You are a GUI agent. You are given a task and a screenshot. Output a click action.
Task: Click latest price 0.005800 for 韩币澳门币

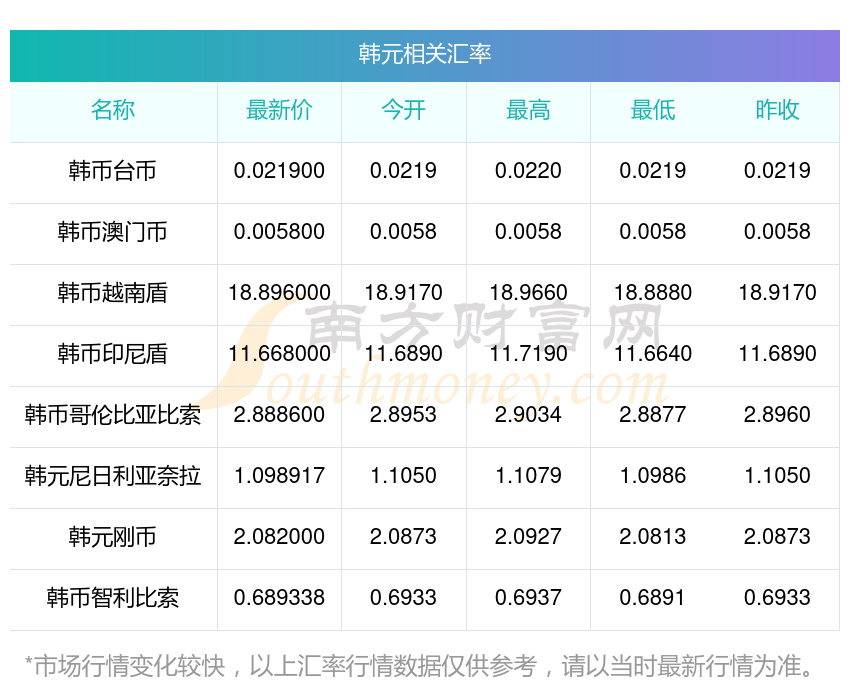coord(279,232)
